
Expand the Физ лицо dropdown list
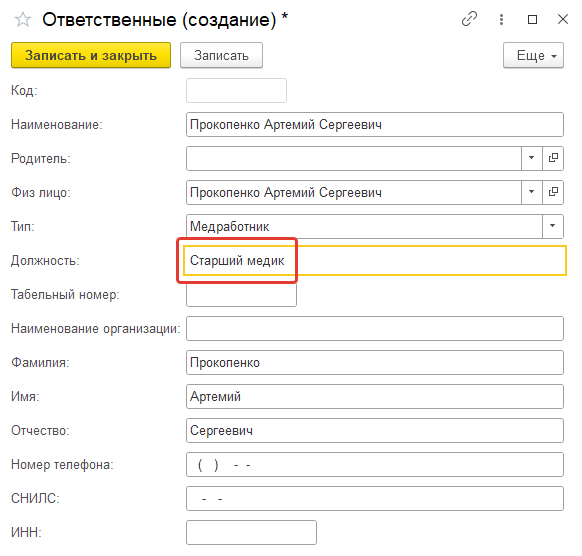(x=532, y=192)
